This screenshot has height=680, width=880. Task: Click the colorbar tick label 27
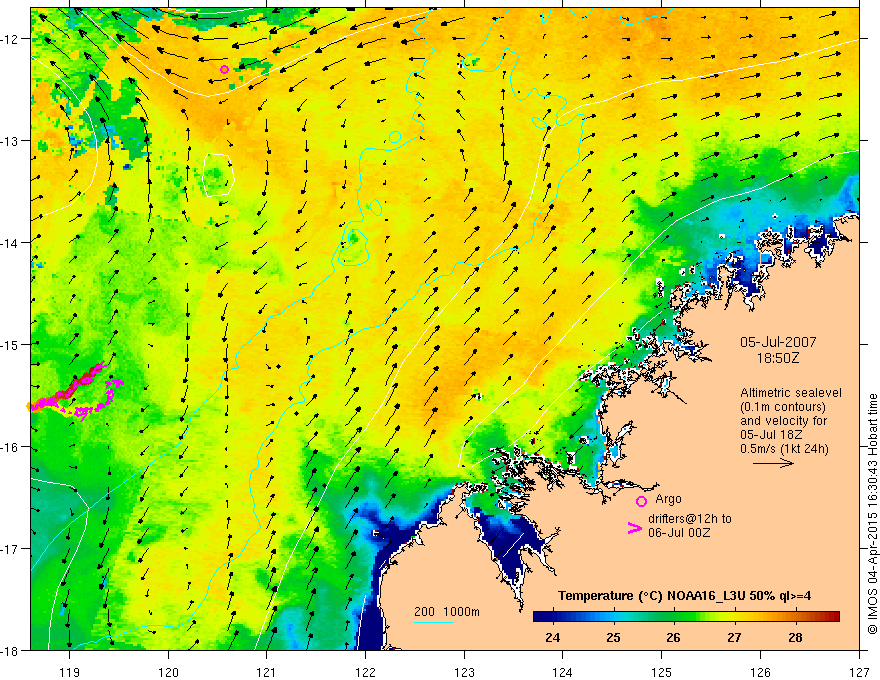pos(734,637)
